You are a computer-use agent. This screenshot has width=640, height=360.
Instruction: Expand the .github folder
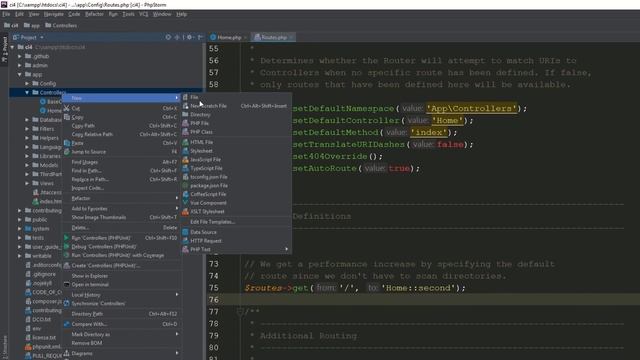tap(20, 56)
